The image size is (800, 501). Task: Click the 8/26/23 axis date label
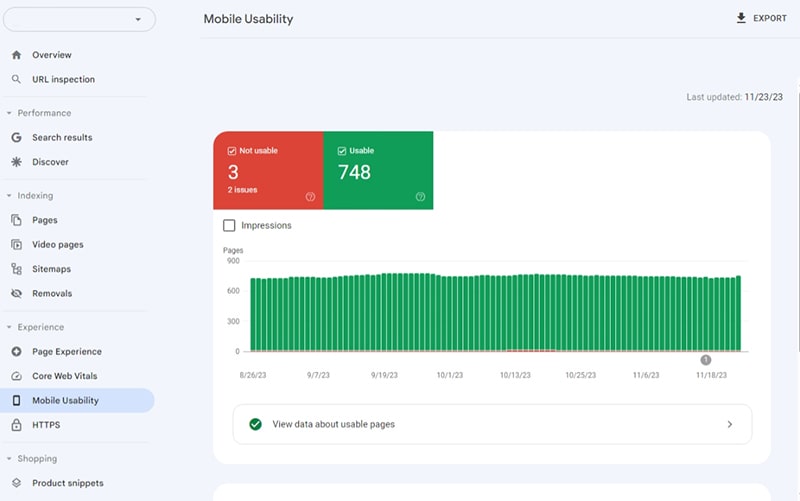pos(253,375)
